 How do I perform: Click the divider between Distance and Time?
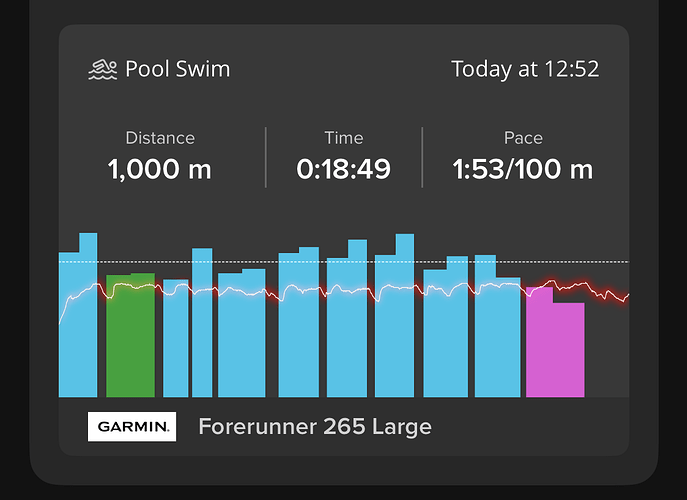tap(266, 157)
